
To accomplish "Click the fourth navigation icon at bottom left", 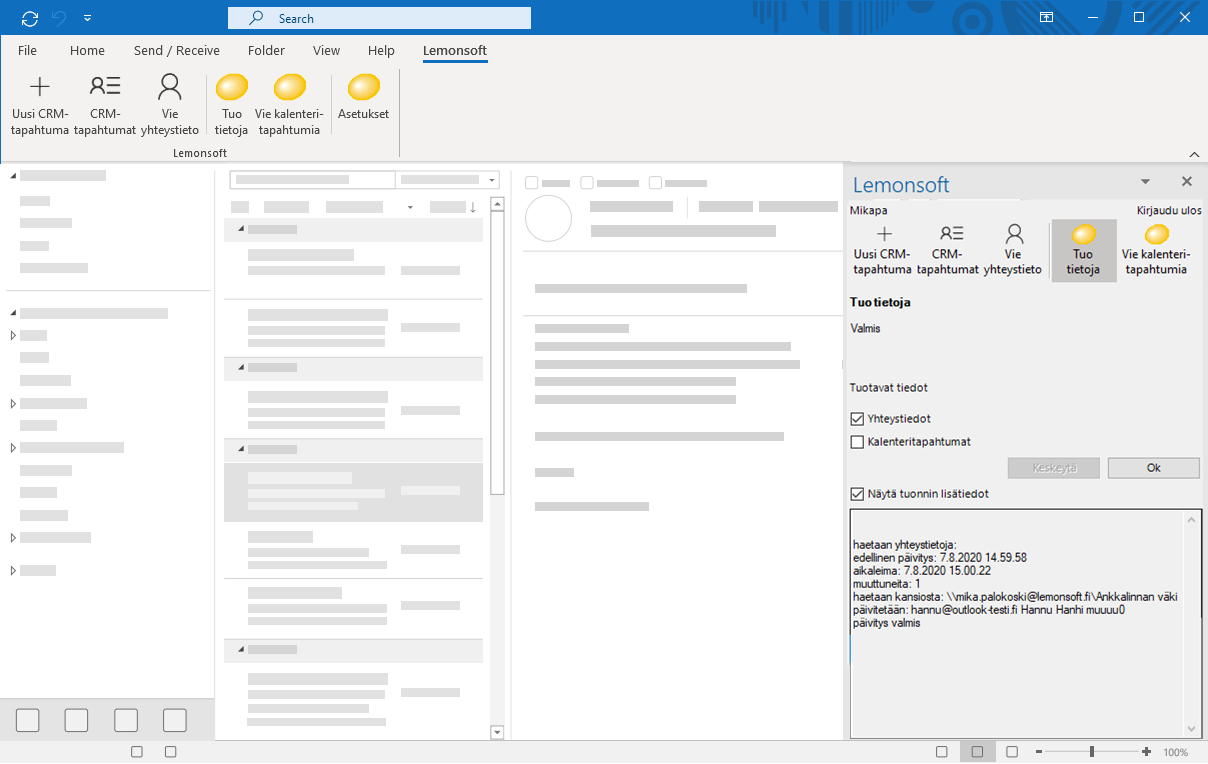I will 175,720.
